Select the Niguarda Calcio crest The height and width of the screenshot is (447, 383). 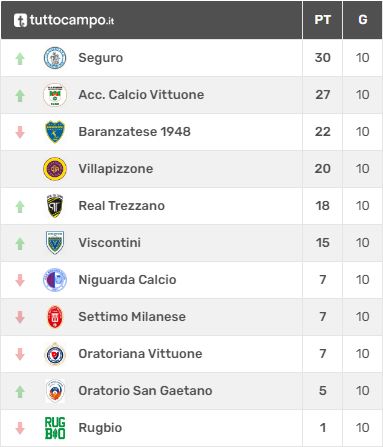(55, 280)
